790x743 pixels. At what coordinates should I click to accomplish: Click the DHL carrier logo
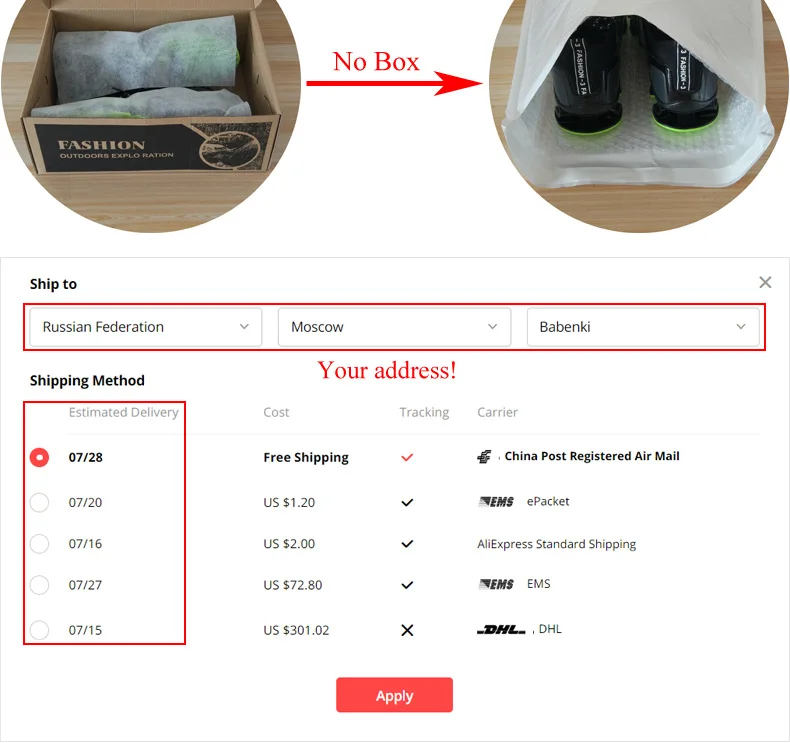click(501, 630)
